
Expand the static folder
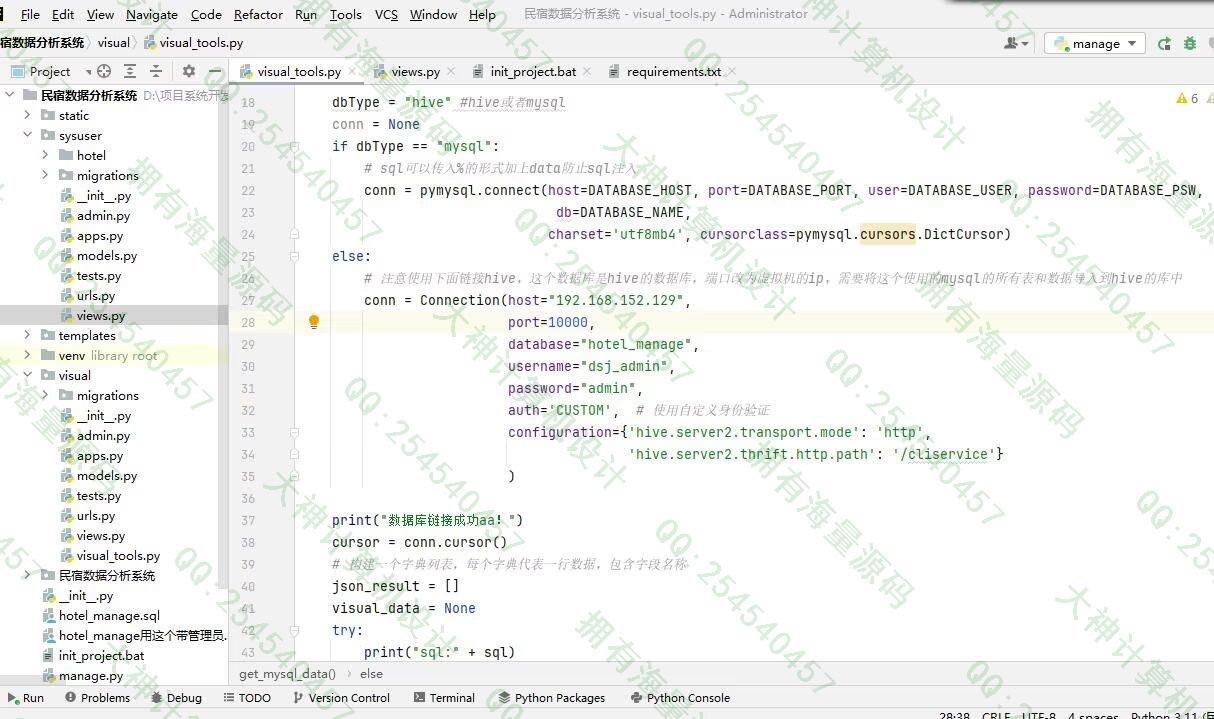(x=28, y=115)
